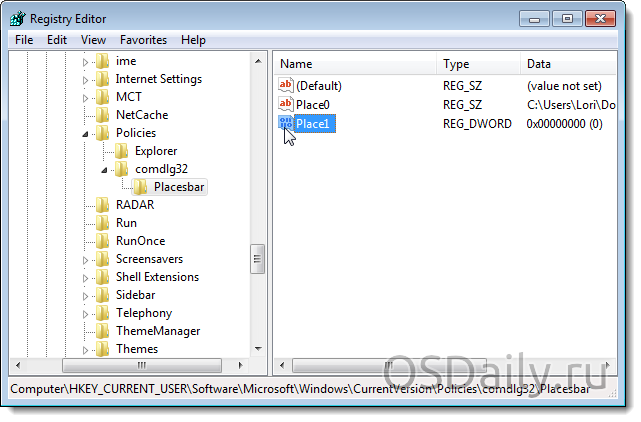Click the comdlg32 folder icon
This screenshot has width=641, height=422.
click(122, 169)
